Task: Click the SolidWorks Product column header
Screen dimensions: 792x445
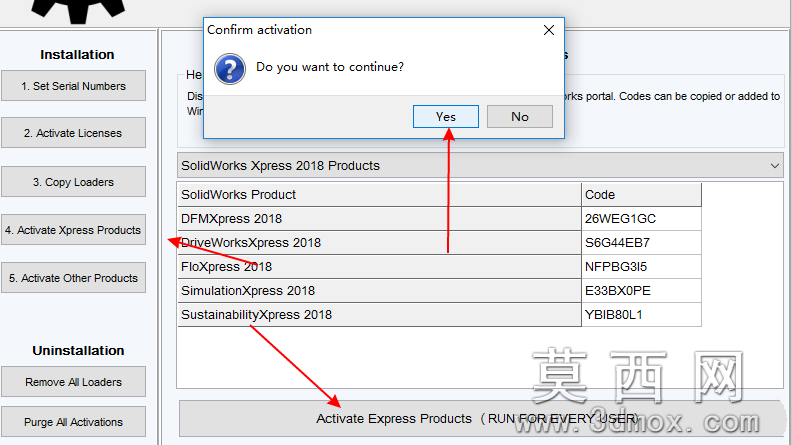Action: click(379, 194)
